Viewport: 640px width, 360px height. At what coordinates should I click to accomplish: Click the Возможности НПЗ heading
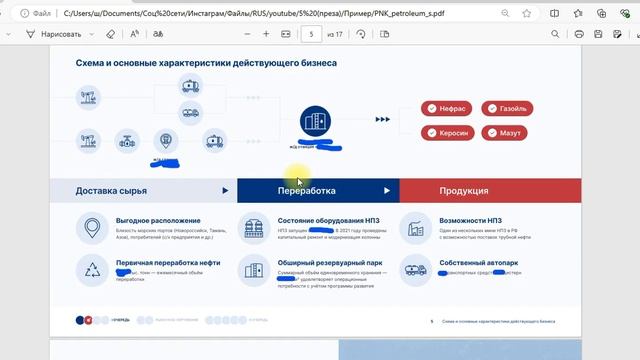coord(471,220)
